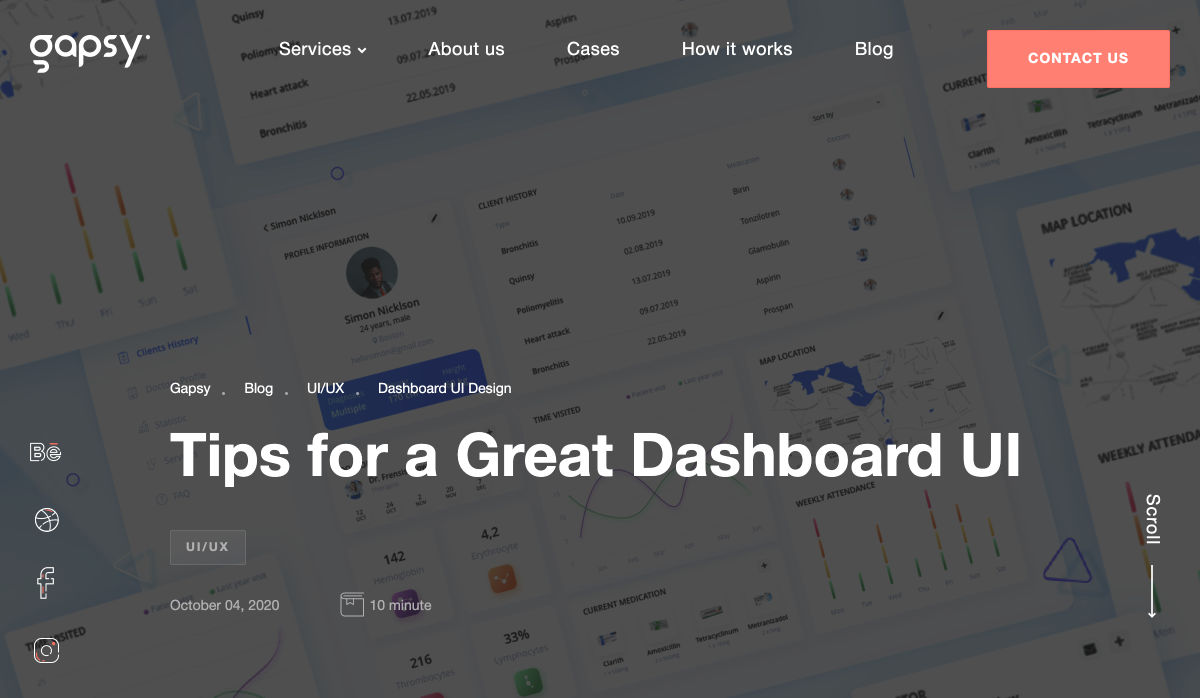Image resolution: width=1200 pixels, height=698 pixels.
Task: Open the Dribbble social icon
Action: (x=47, y=520)
